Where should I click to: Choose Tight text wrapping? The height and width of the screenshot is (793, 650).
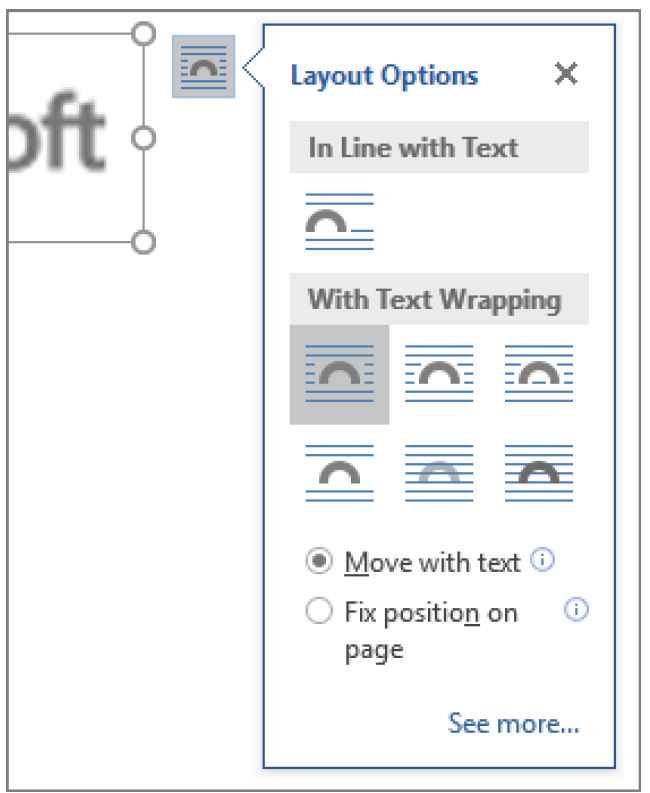439,374
